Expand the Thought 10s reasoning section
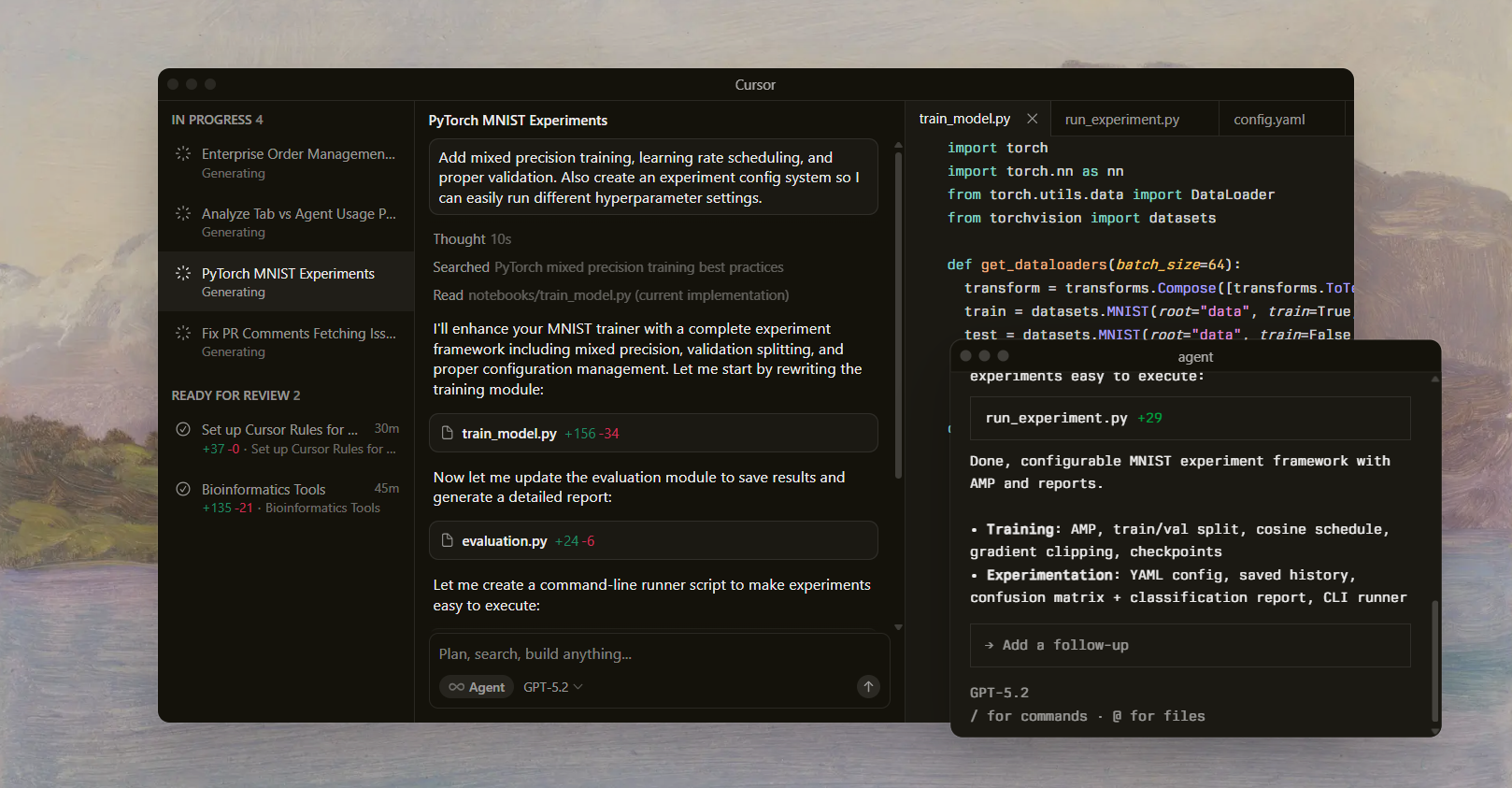 (x=472, y=239)
